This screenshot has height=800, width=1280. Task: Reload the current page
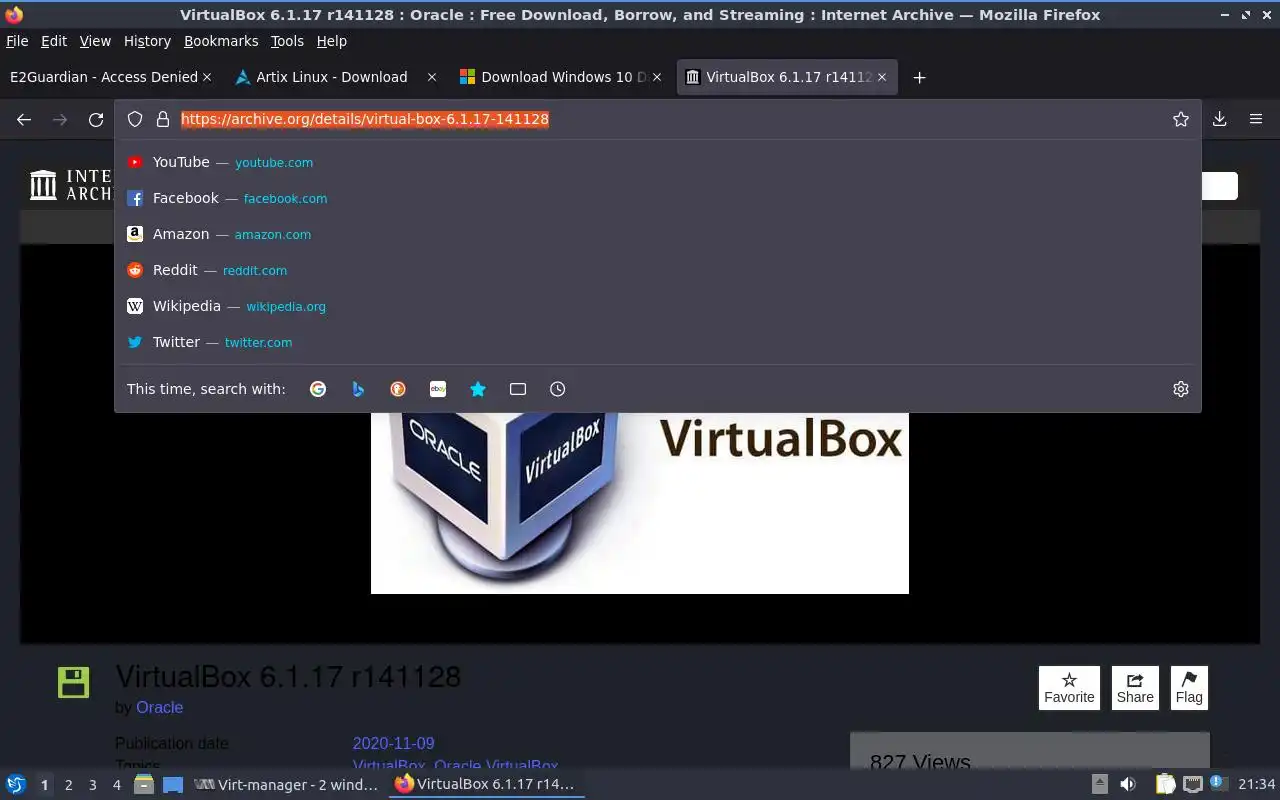tap(96, 119)
